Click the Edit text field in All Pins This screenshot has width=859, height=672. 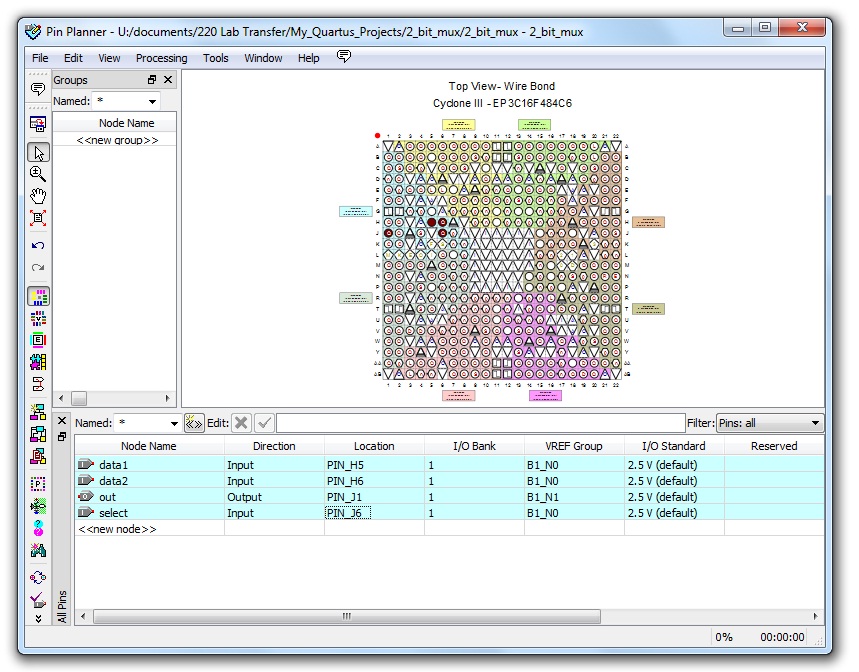click(x=481, y=423)
